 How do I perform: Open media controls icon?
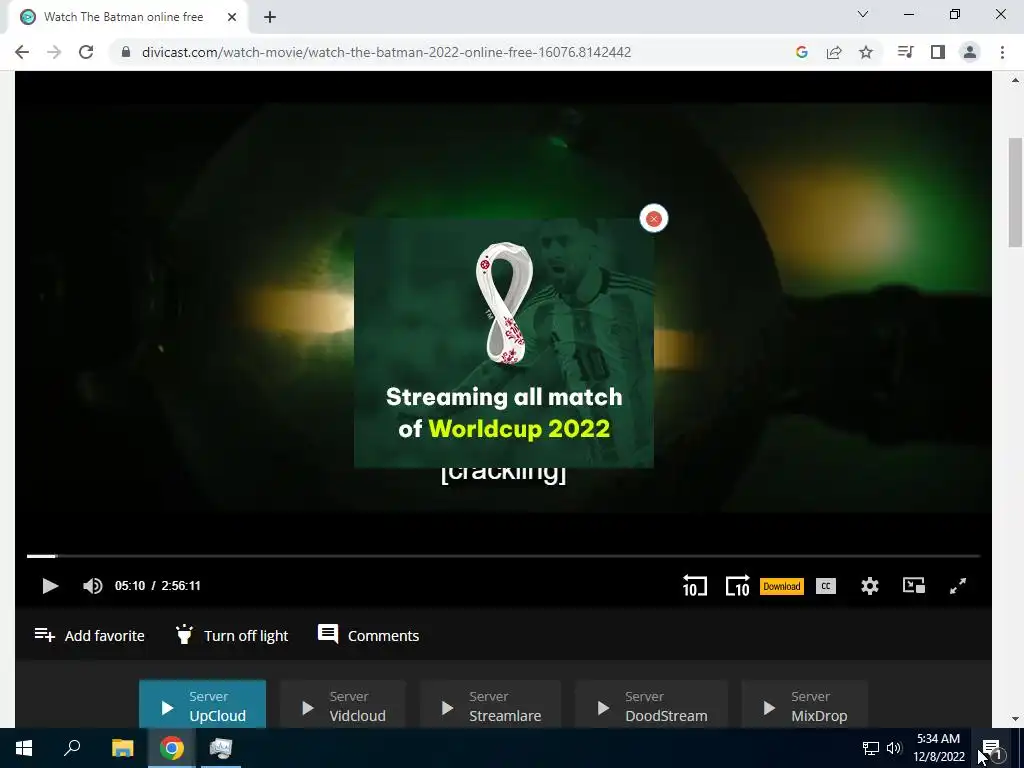pos(906,52)
